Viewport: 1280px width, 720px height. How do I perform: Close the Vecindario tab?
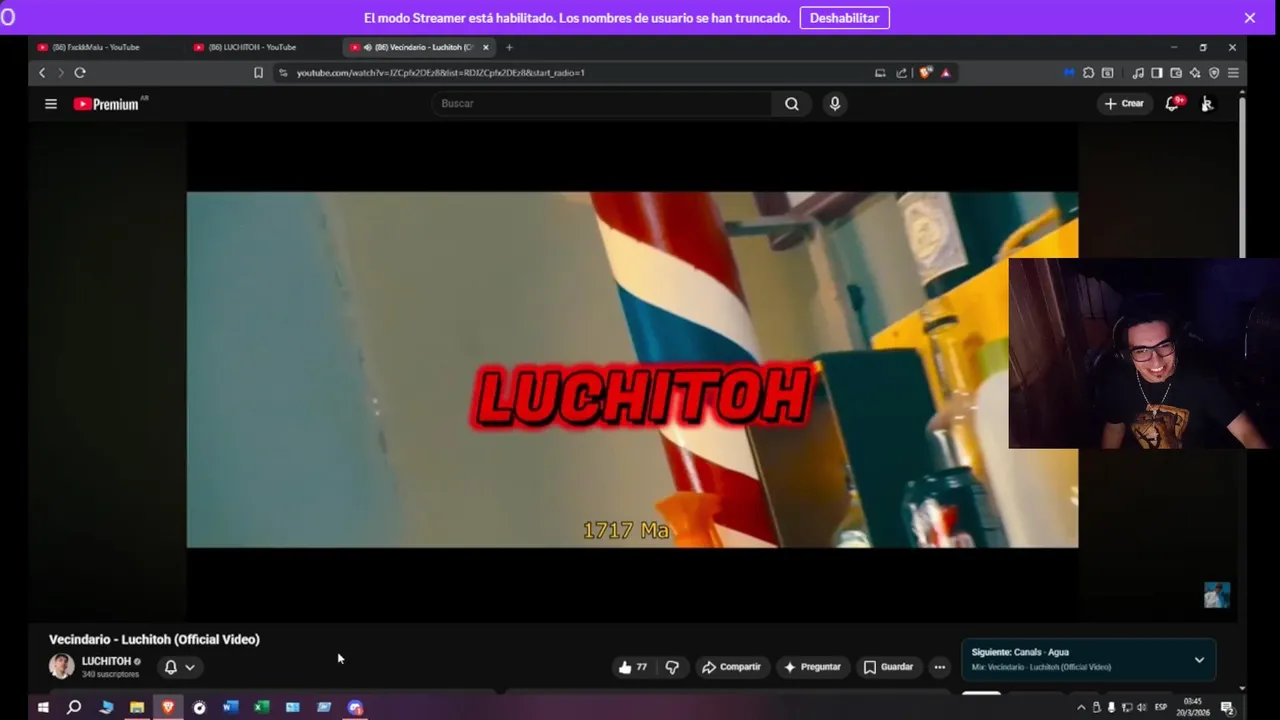[x=486, y=47]
